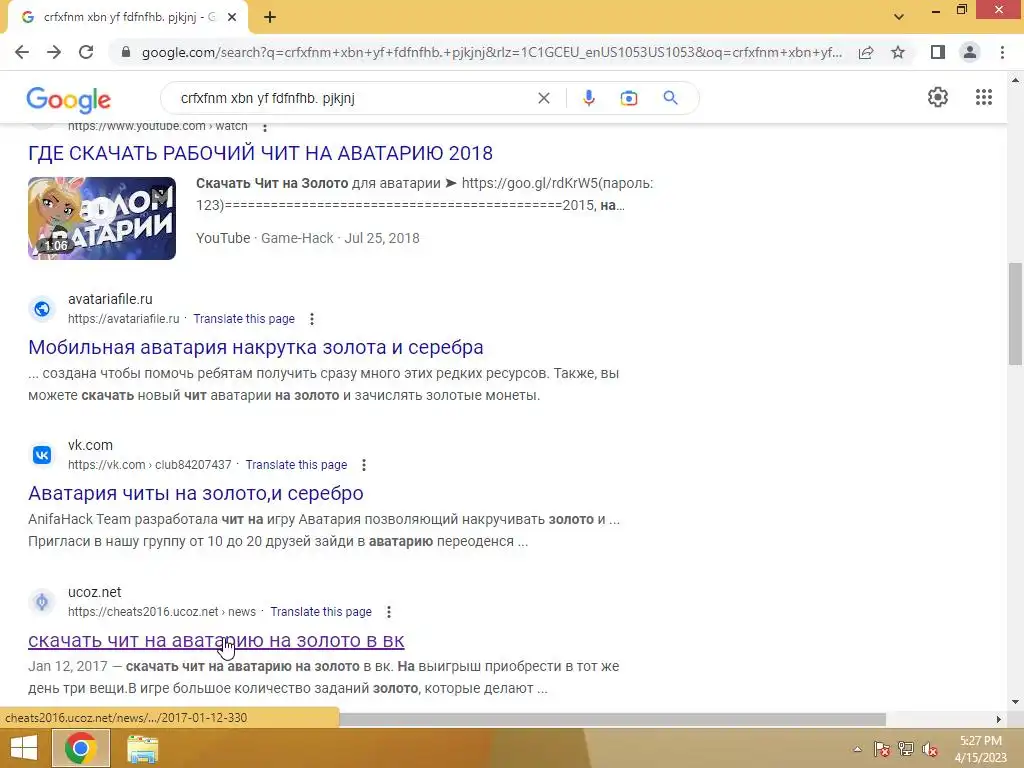Click YouTube · Game-Hack source text

coord(265,238)
